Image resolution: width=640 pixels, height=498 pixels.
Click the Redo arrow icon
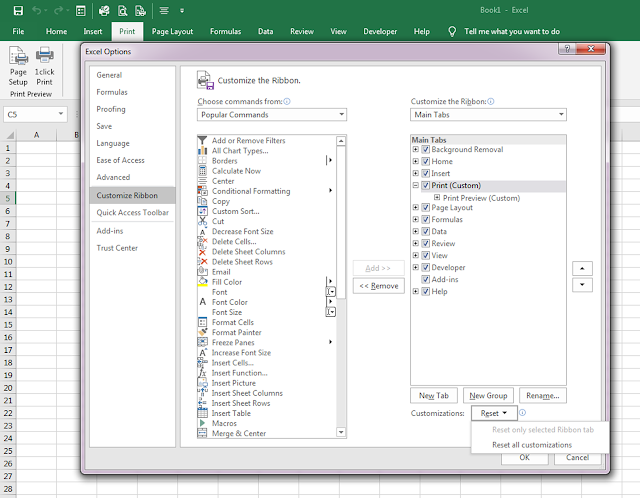(58, 11)
